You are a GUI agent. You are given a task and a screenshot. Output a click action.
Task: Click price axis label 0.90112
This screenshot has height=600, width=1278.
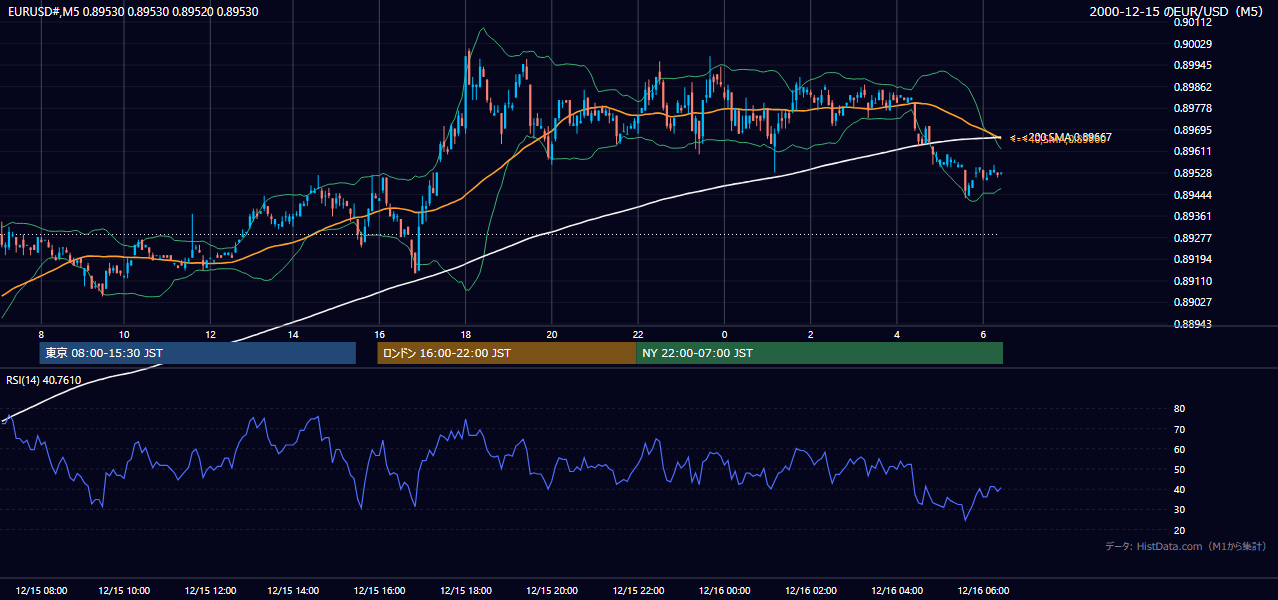1193,22
